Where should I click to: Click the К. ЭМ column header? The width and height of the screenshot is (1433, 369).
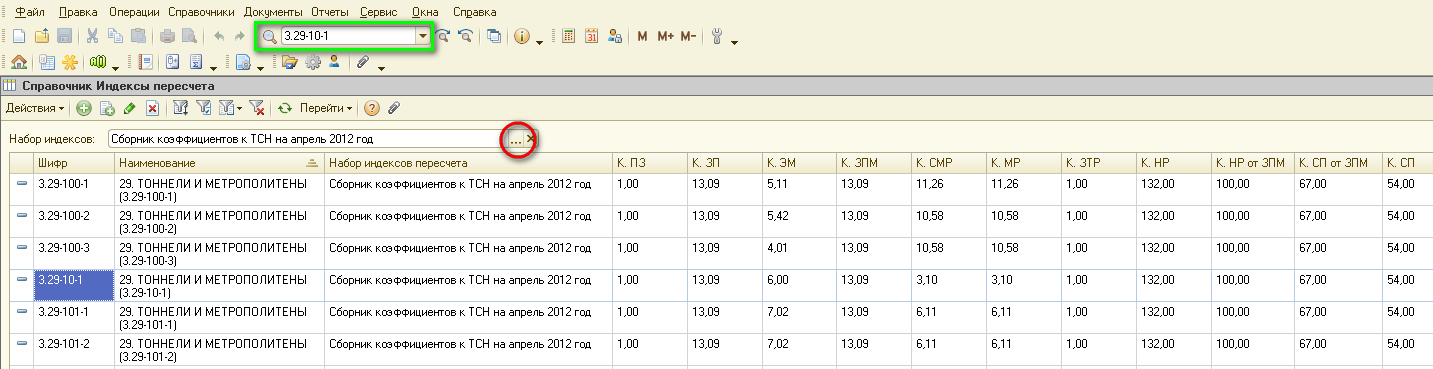click(799, 162)
